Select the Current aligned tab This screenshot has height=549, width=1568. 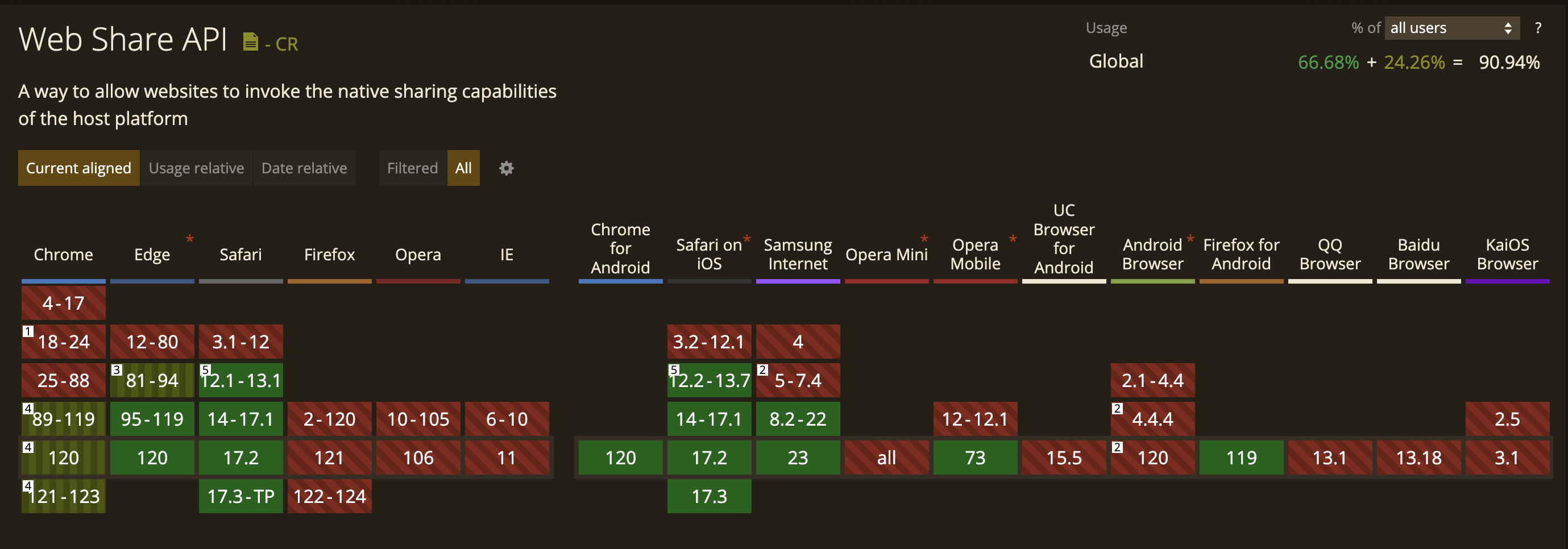(78, 168)
